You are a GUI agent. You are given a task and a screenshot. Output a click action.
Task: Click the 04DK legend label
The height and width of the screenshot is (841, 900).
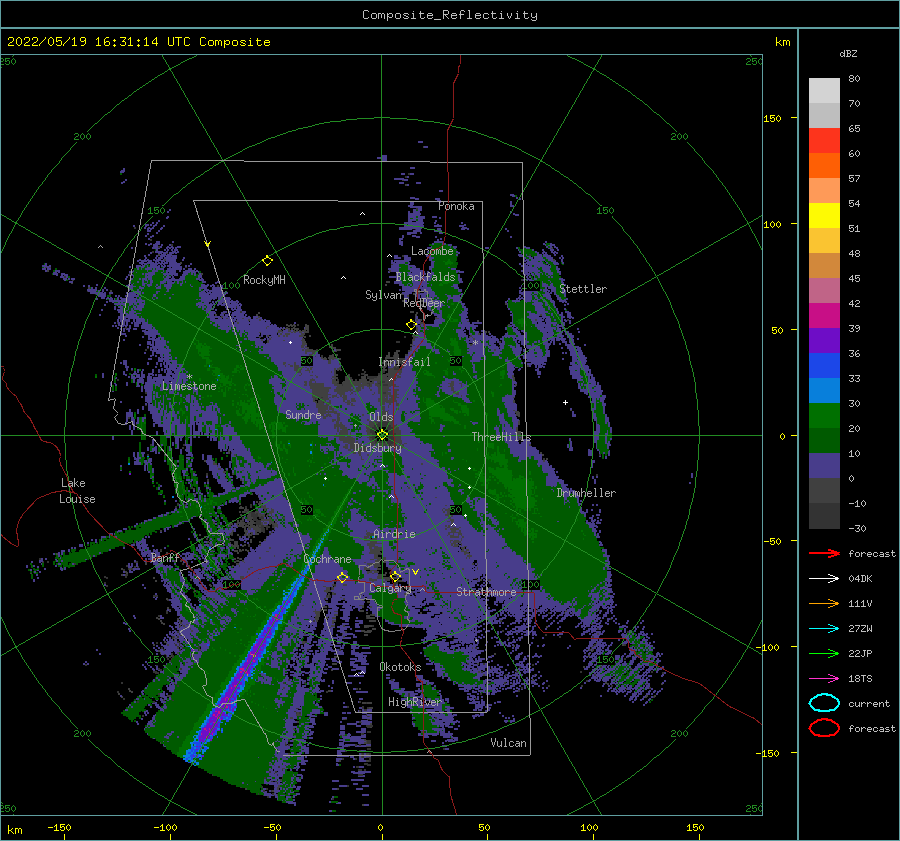point(860,578)
